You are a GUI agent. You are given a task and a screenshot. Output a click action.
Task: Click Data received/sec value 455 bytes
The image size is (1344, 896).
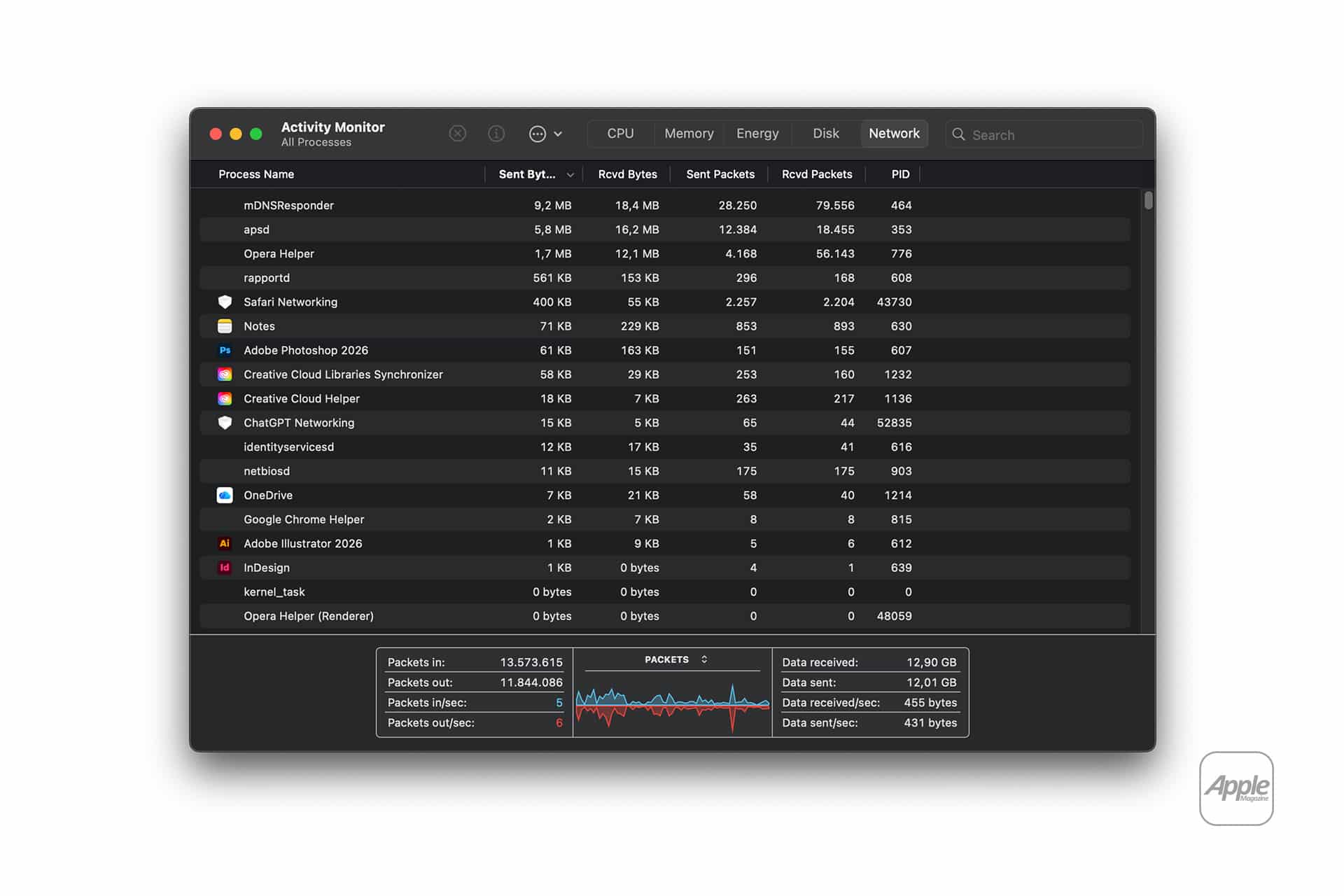930,703
